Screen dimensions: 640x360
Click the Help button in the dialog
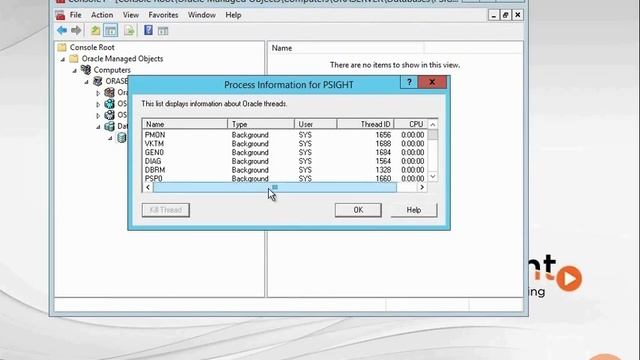click(x=414, y=210)
